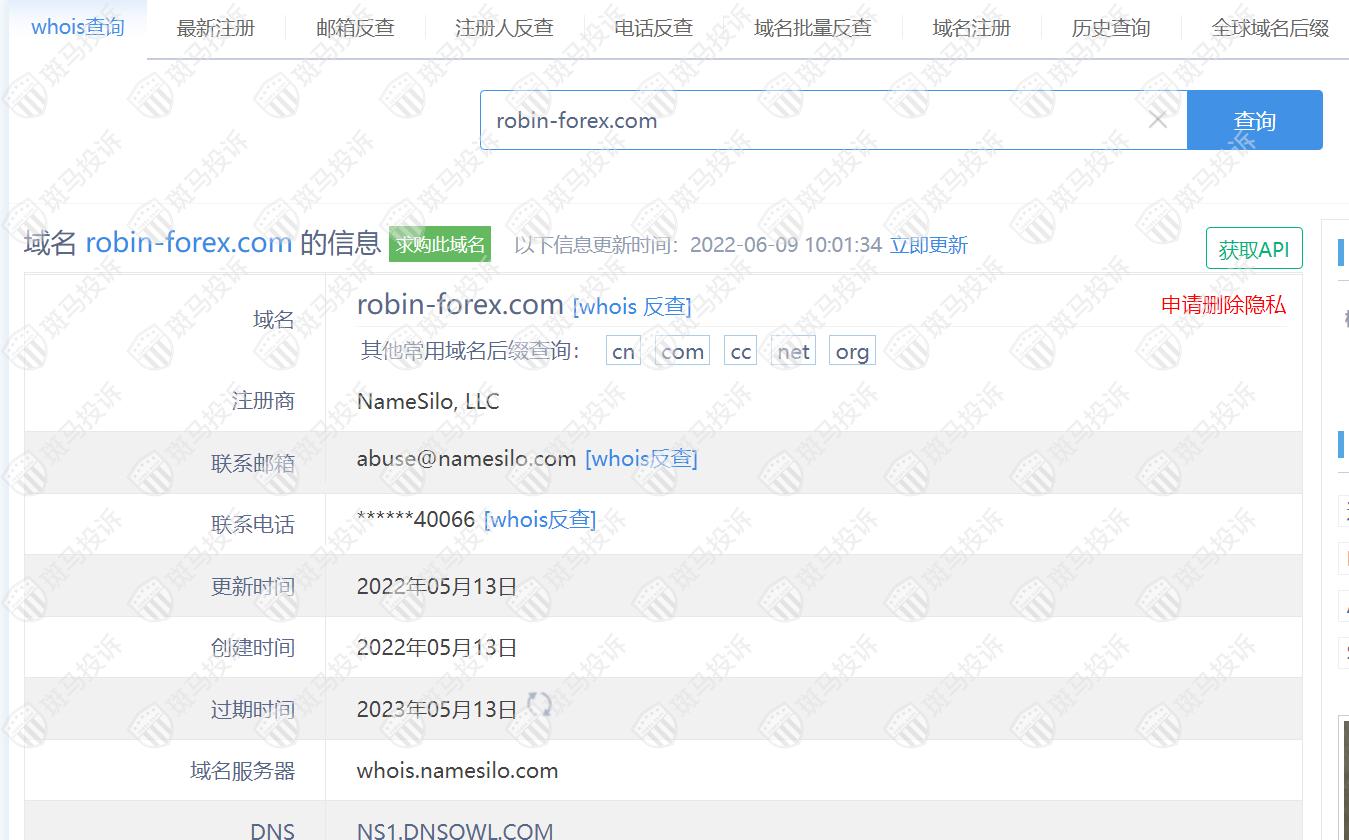Click whois反查 link next to domain name
The image size is (1349, 840).
631,307
